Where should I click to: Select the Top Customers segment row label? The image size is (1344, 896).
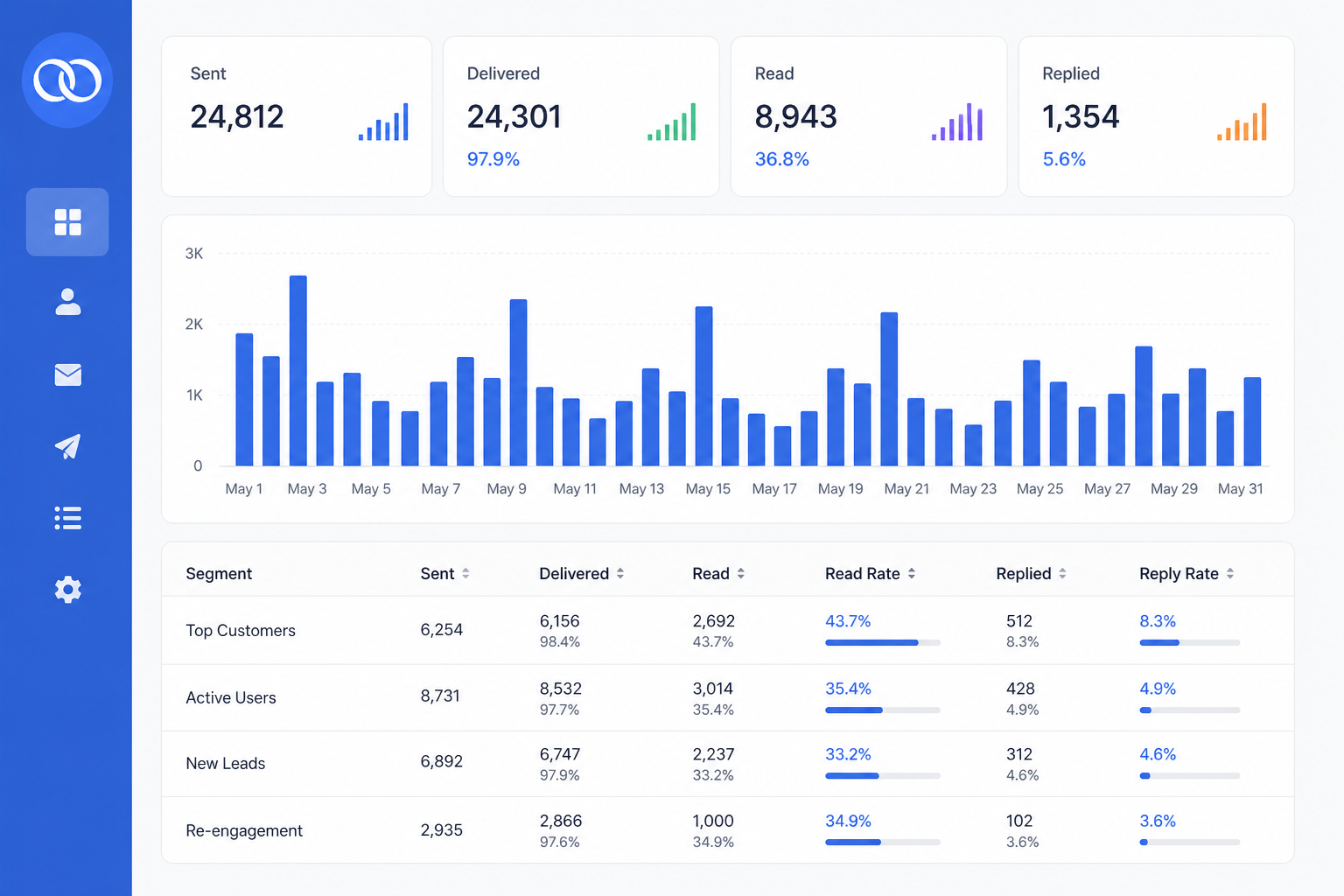[241, 630]
